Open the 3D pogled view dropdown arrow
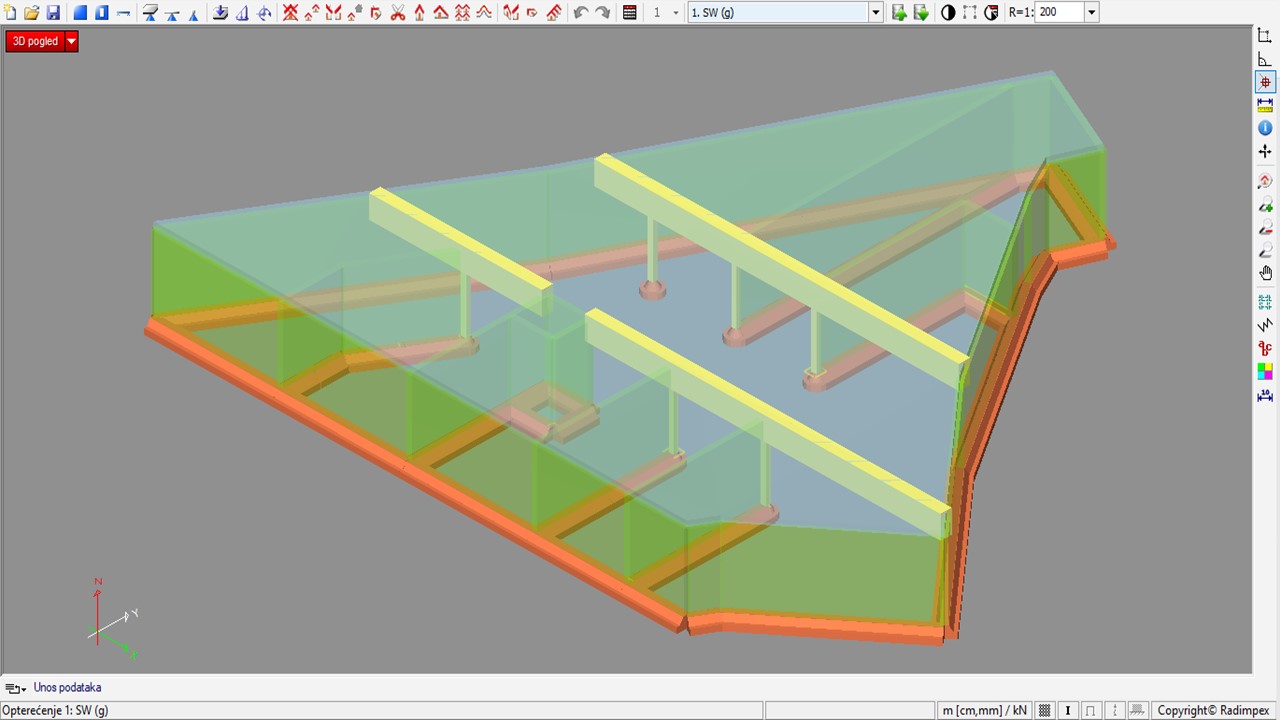 71,41
